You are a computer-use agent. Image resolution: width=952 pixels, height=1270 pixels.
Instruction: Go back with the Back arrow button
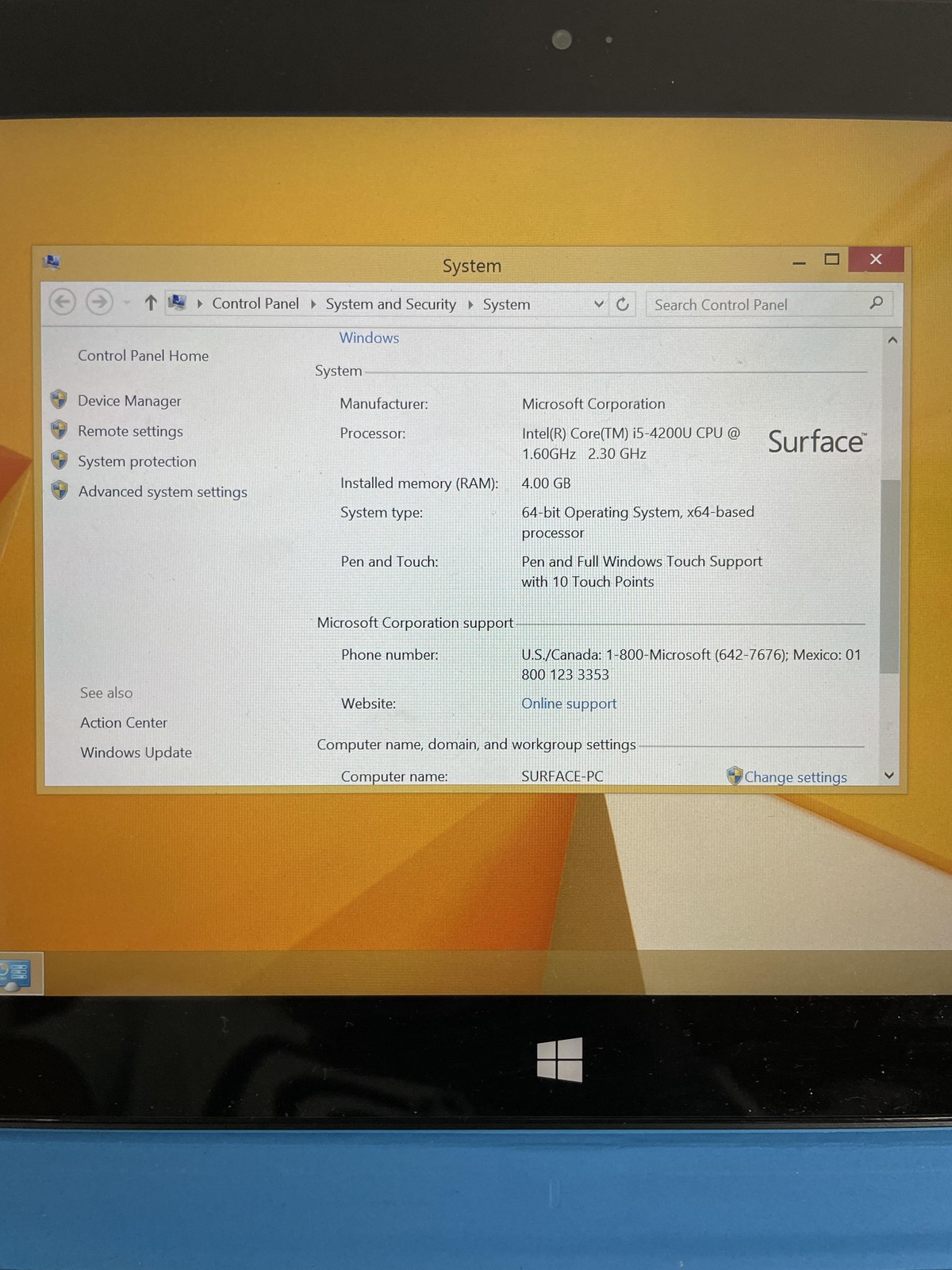click(x=63, y=302)
